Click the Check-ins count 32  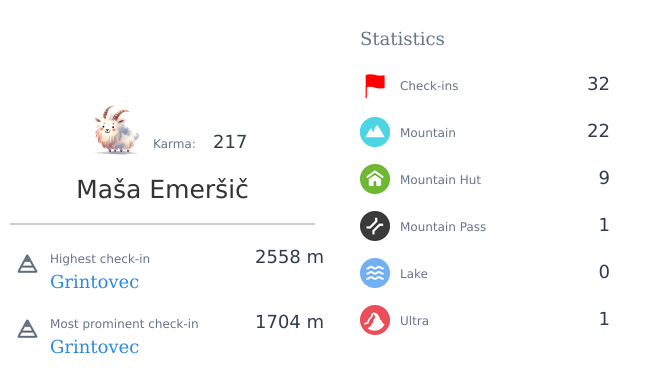(598, 84)
